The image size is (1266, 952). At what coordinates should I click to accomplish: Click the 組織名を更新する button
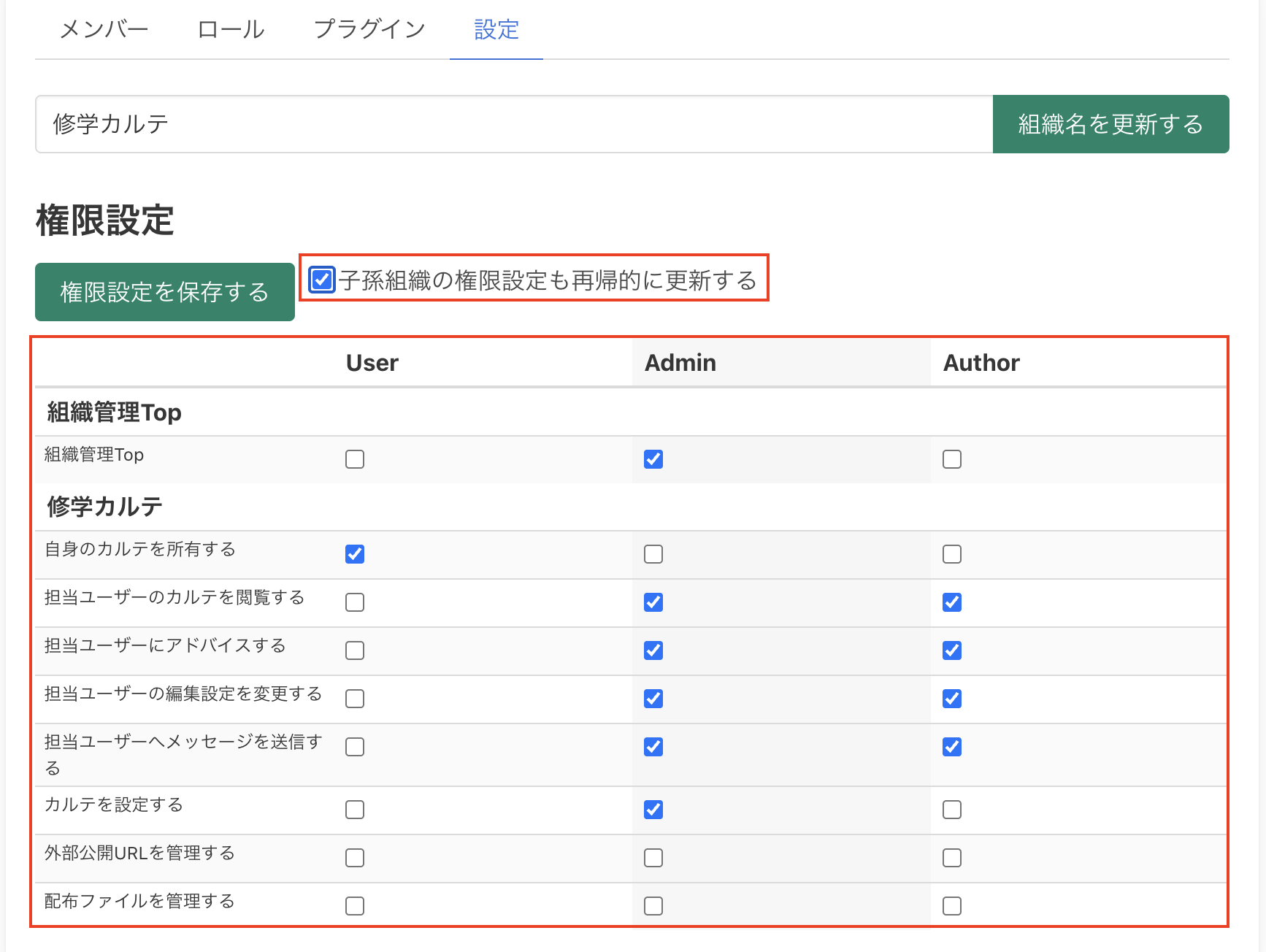coord(1110,124)
